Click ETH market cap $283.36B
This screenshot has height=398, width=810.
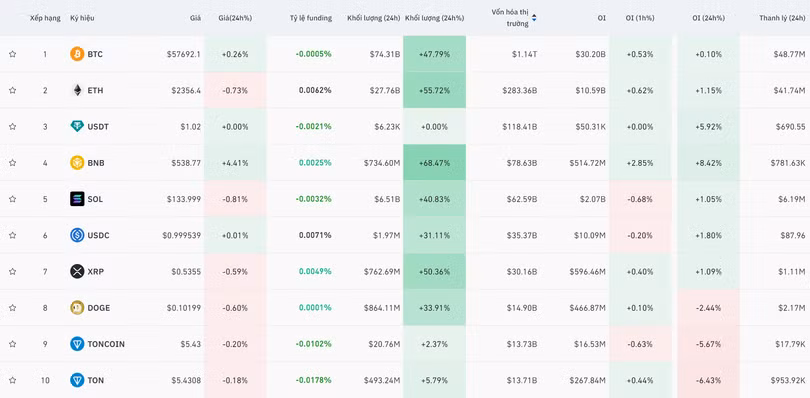pyautogui.click(x=520, y=90)
